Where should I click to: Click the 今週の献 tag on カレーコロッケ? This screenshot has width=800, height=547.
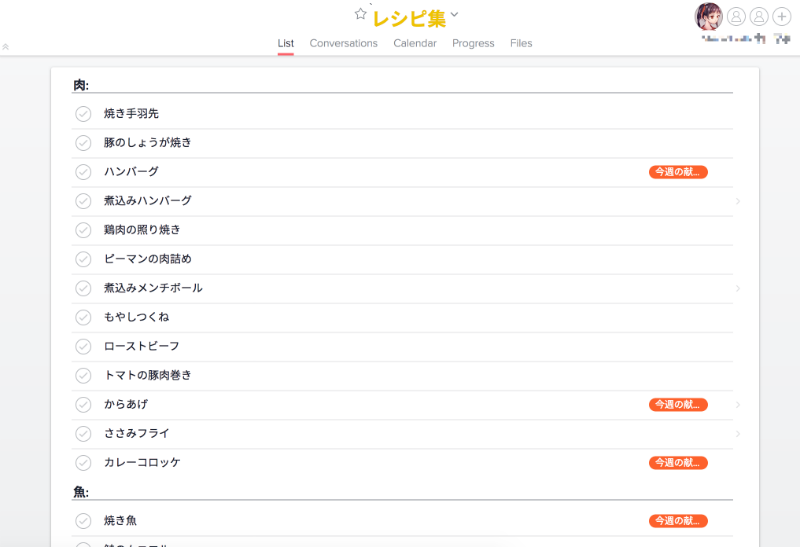click(x=678, y=463)
